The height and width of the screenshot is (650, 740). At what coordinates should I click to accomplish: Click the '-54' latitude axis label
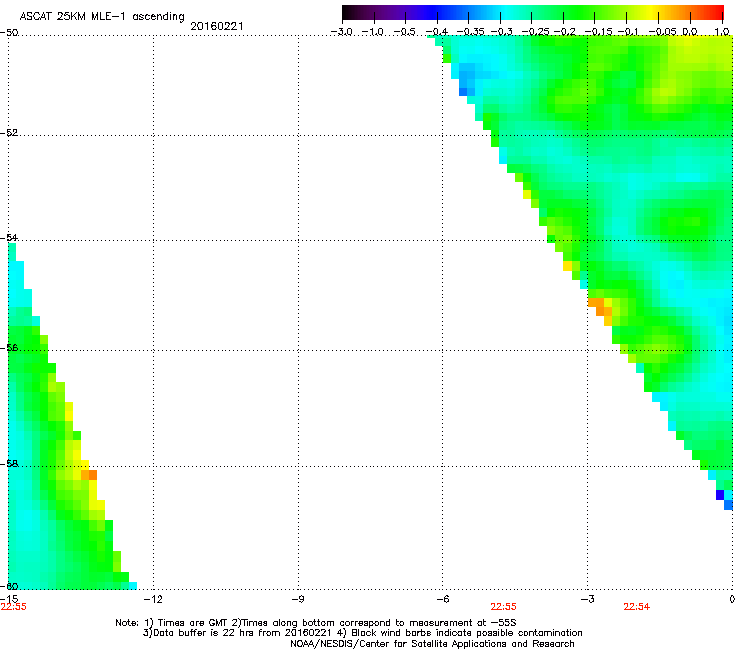[x=9, y=237]
